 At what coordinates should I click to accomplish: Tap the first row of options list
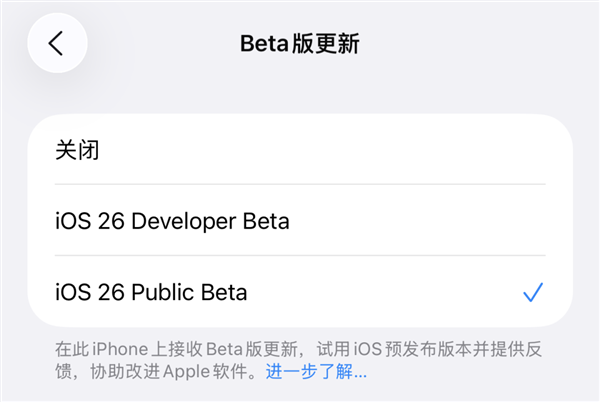click(x=300, y=150)
